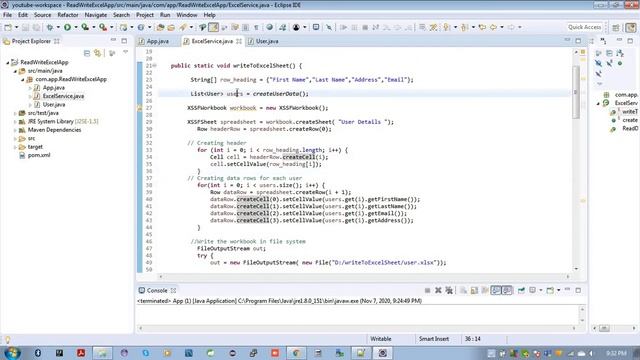The width and height of the screenshot is (640, 360).
Task: Click the Writable status bar entry
Action: click(x=381, y=339)
